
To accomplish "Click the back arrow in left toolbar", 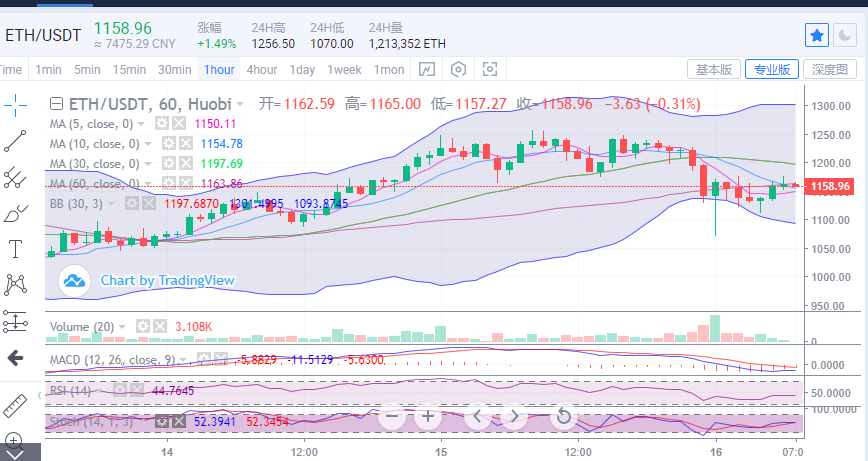I will (x=15, y=358).
